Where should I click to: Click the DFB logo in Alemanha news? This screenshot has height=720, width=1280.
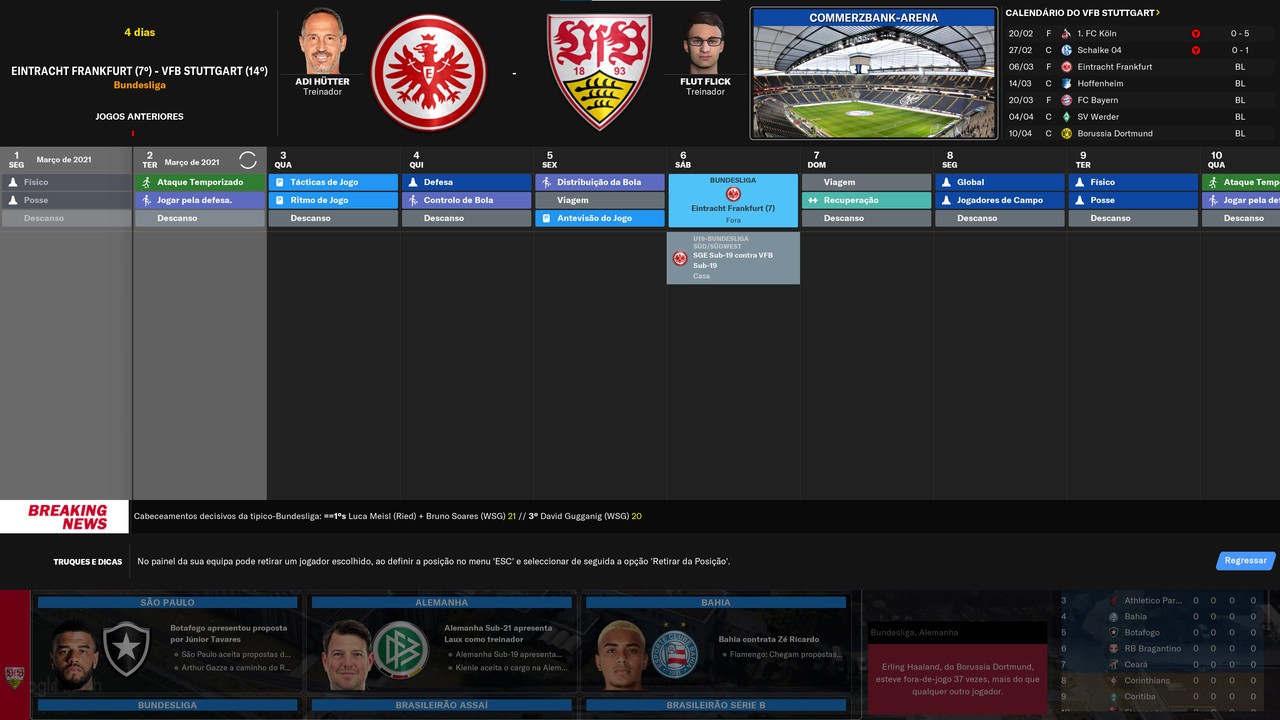(x=400, y=649)
